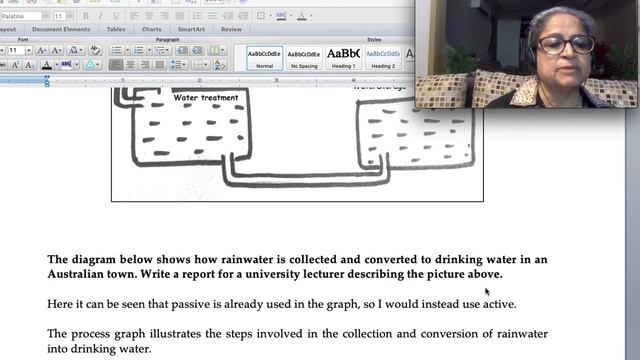Click bulleted list in the formatting toolbar
The image size is (640, 360).
[x=212, y=16]
